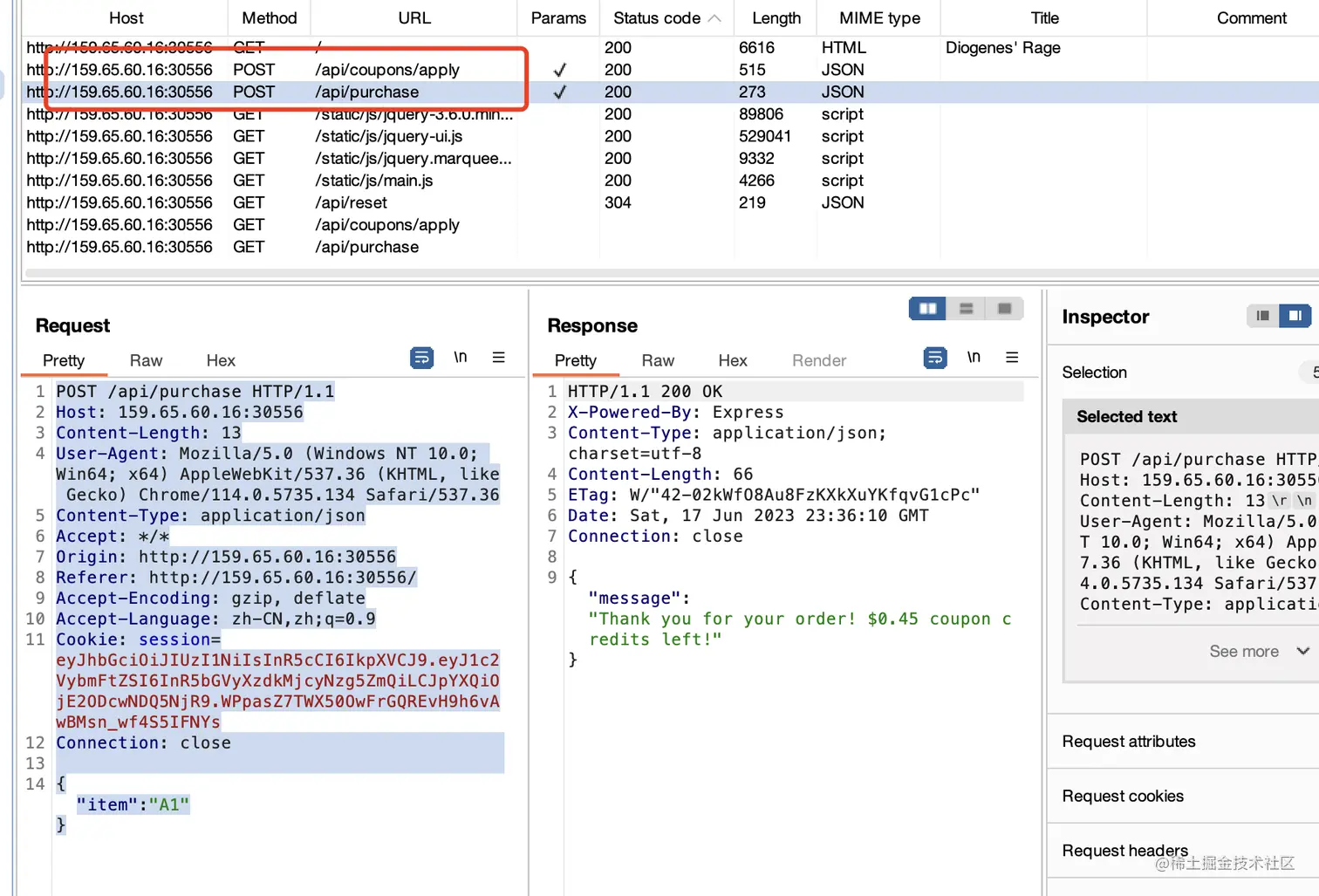This screenshot has height=896, width=1319.
Task: Open the Response panel hamburger menu
Action: click(1012, 358)
